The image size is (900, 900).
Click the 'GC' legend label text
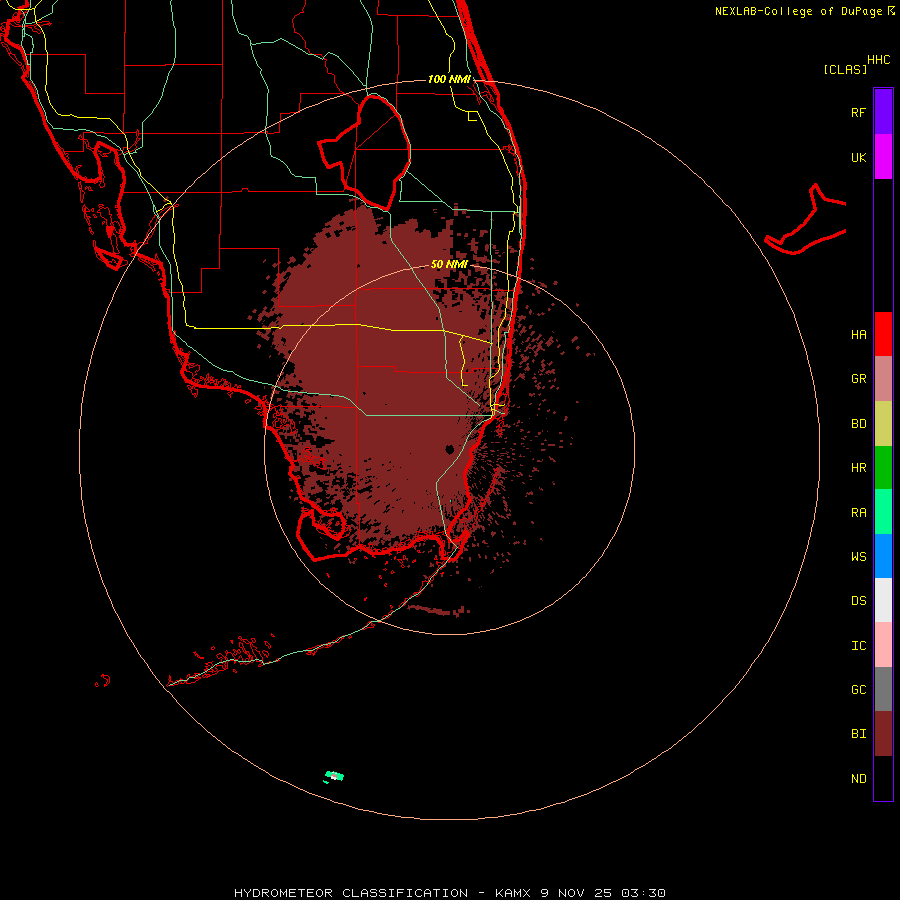coord(858,690)
